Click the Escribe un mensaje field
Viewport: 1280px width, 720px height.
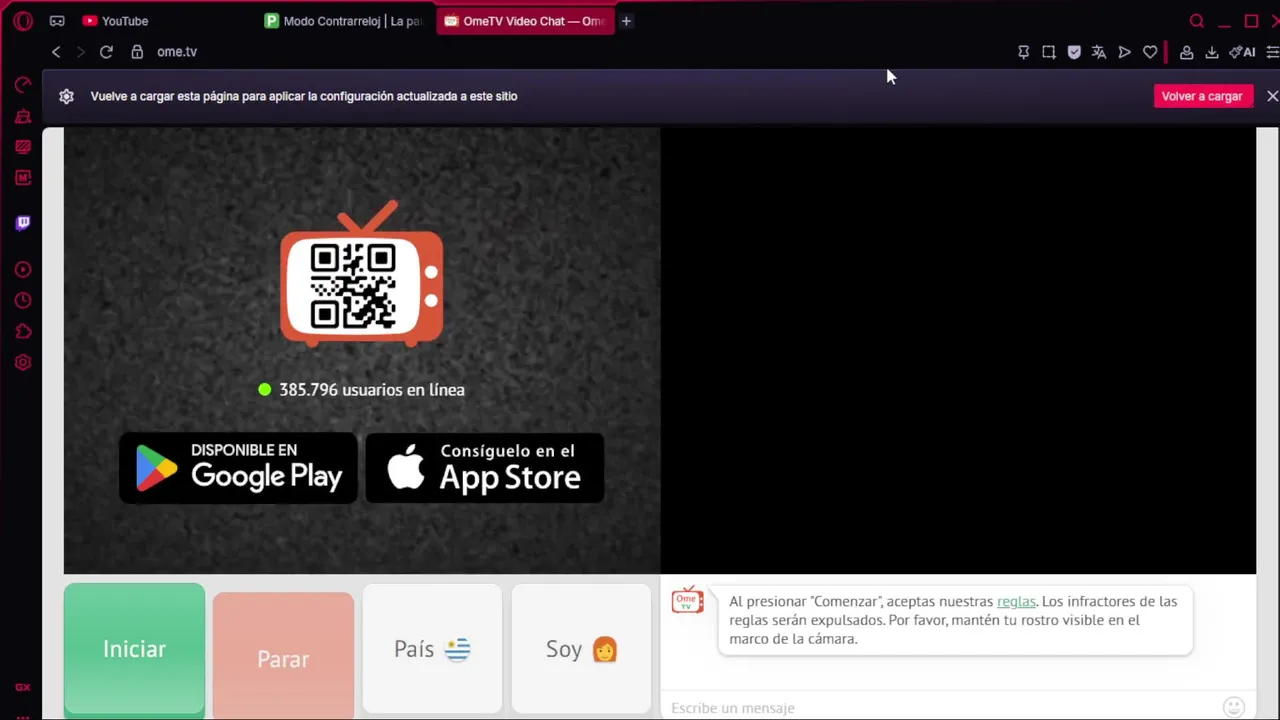tap(940, 708)
